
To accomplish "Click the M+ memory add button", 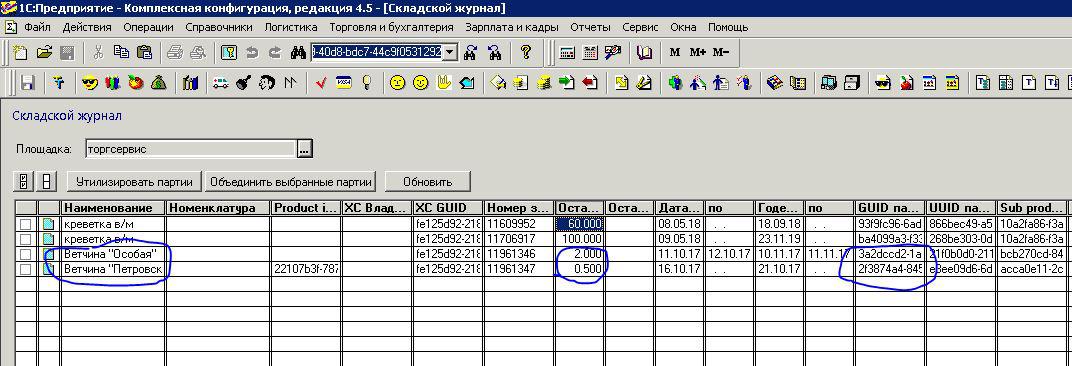I will click(x=697, y=53).
